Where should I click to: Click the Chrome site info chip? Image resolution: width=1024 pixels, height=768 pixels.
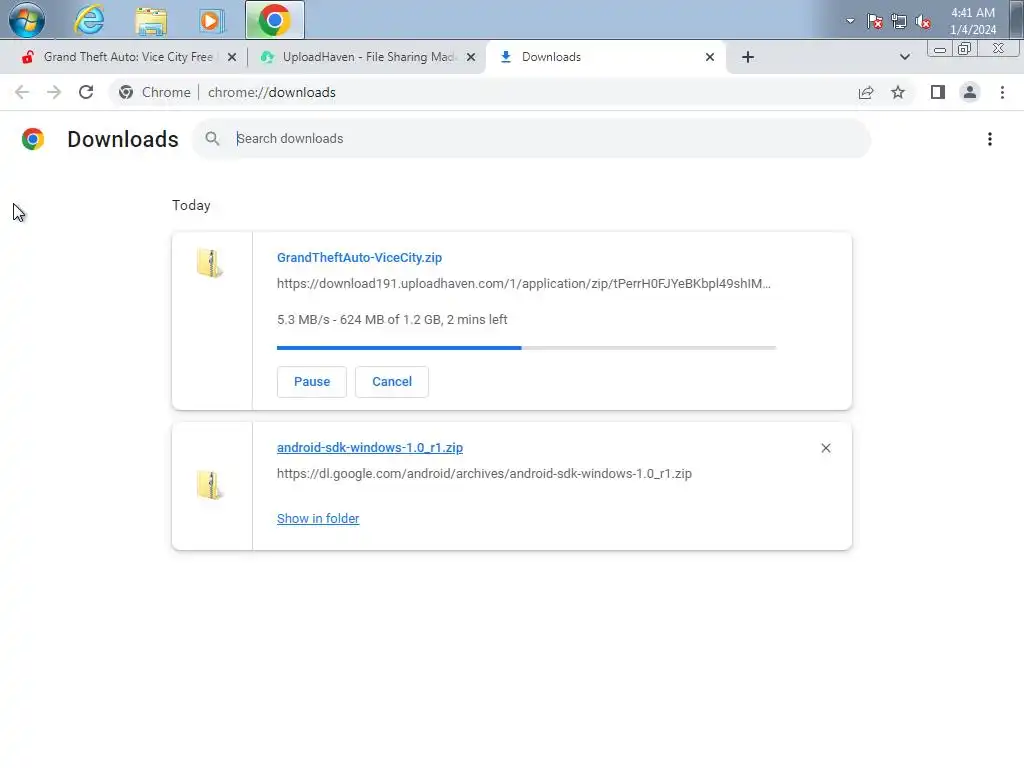(x=154, y=92)
